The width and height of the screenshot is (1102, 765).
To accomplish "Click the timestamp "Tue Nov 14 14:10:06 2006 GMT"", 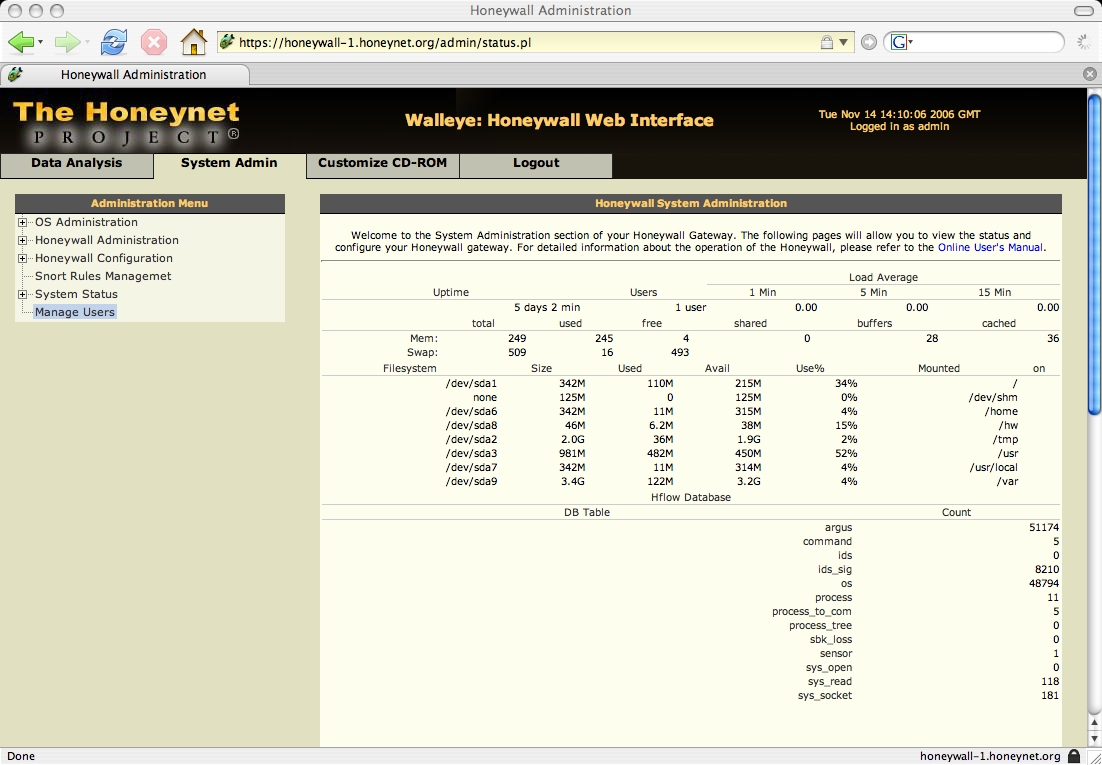I will [x=900, y=114].
